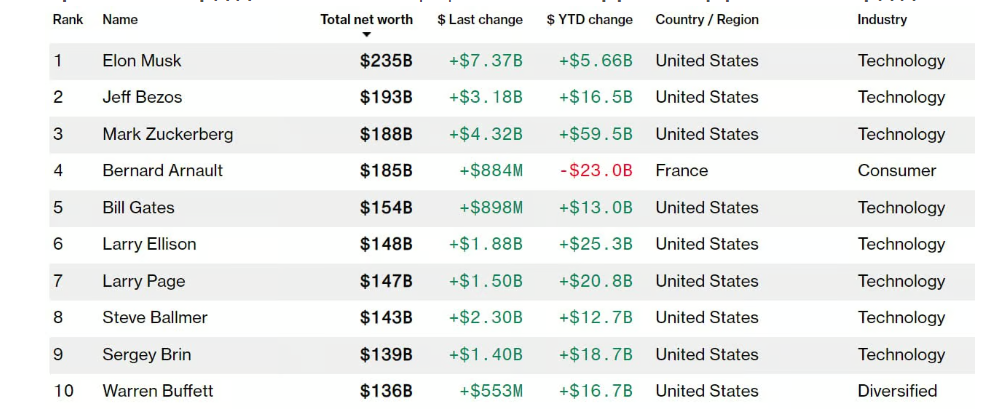Sort table by Name header

click(x=120, y=19)
